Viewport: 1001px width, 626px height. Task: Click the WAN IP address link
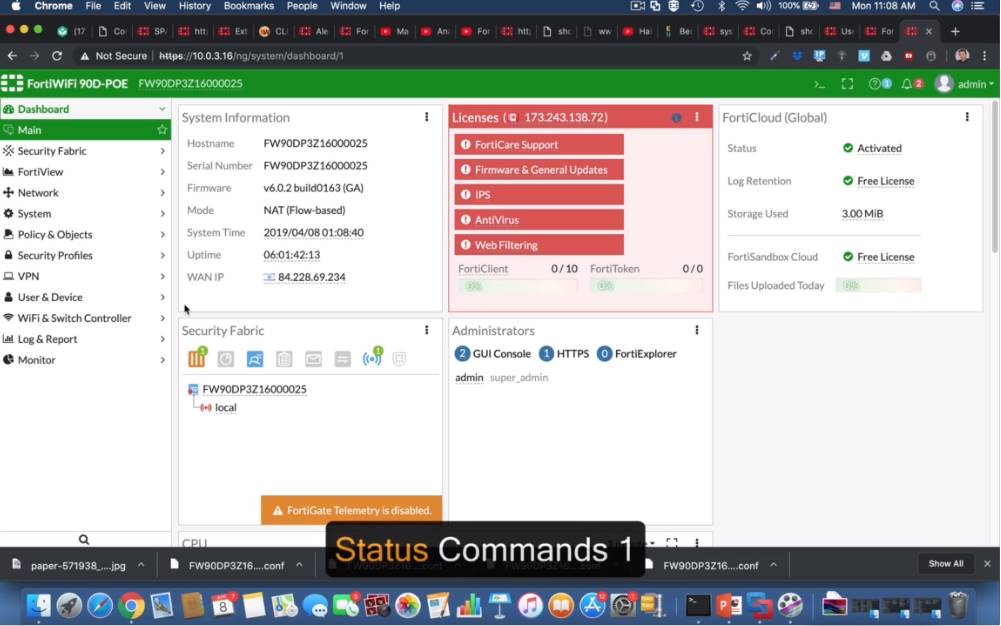pyautogui.click(x=311, y=277)
